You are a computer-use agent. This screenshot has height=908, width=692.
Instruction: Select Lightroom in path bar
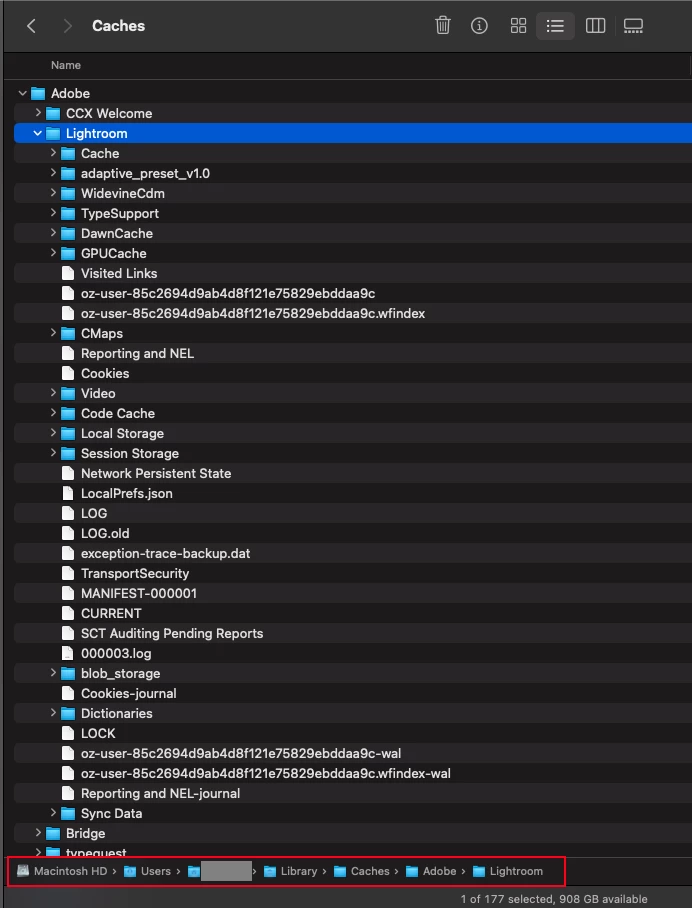508,871
